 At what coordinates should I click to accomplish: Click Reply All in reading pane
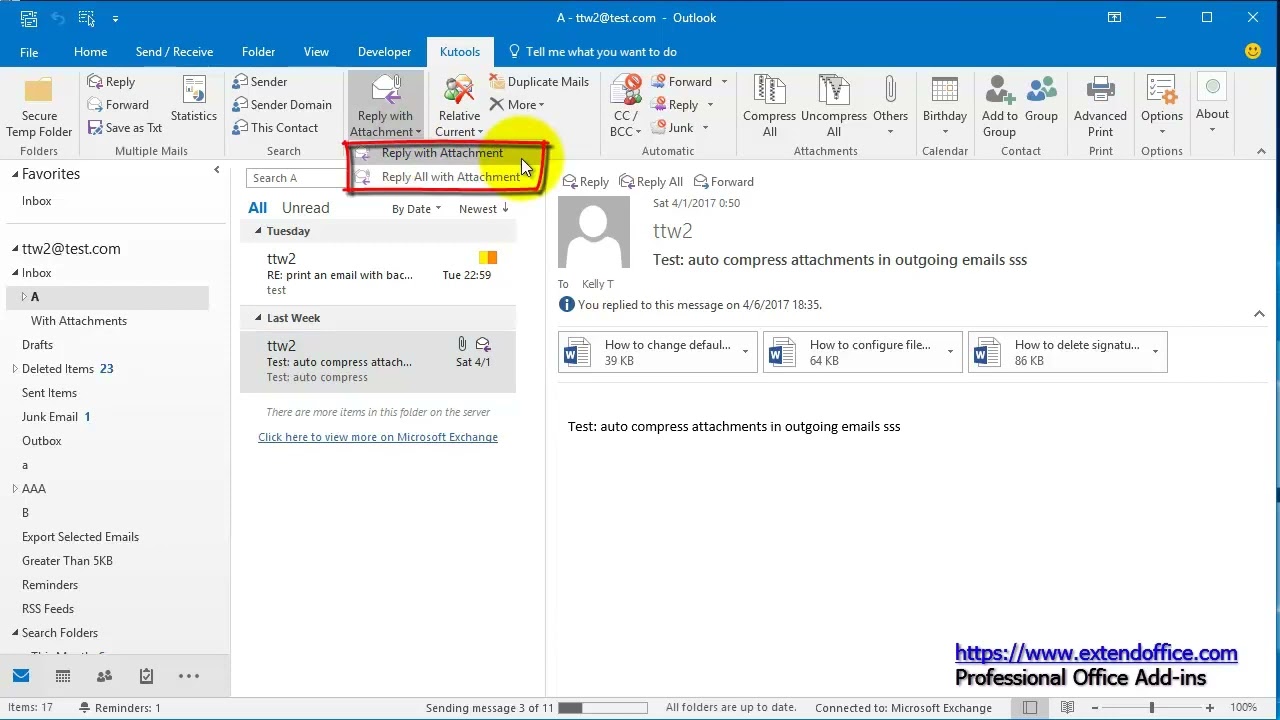(x=651, y=182)
